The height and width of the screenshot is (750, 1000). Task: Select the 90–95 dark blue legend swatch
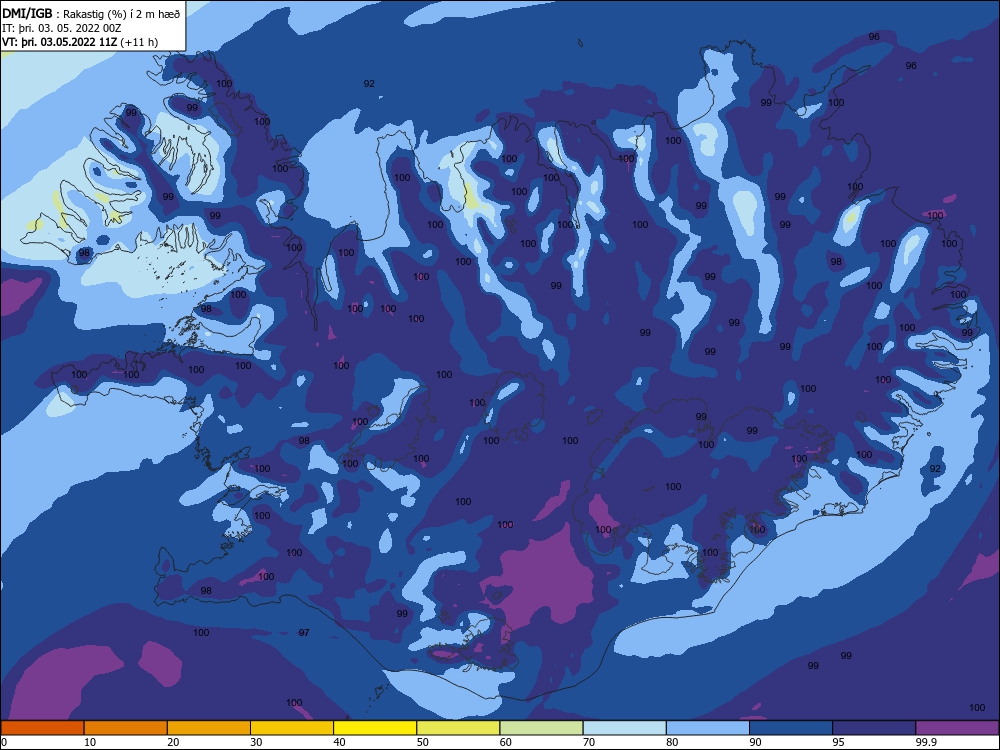[791, 728]
